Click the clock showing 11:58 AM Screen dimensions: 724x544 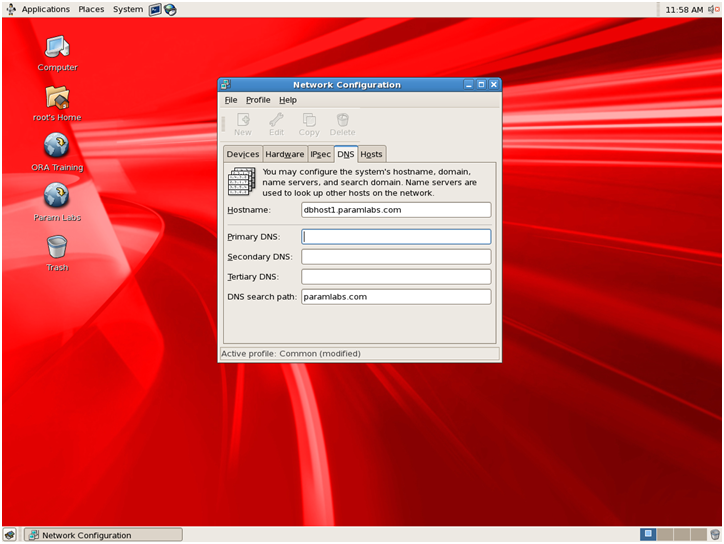pos(684,10)
